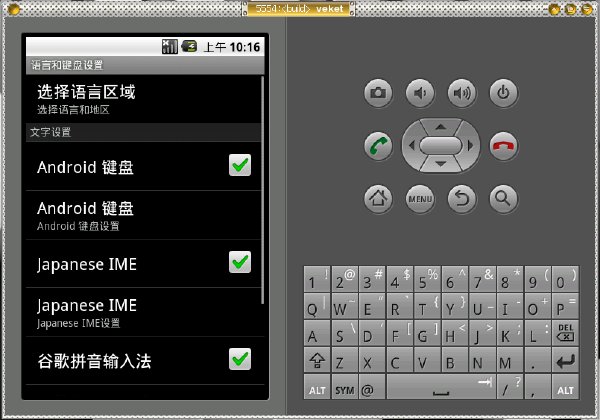Lower volume with the volume-down button
The width and height of the screenshot is (600, 420).
tap(420, 93)
